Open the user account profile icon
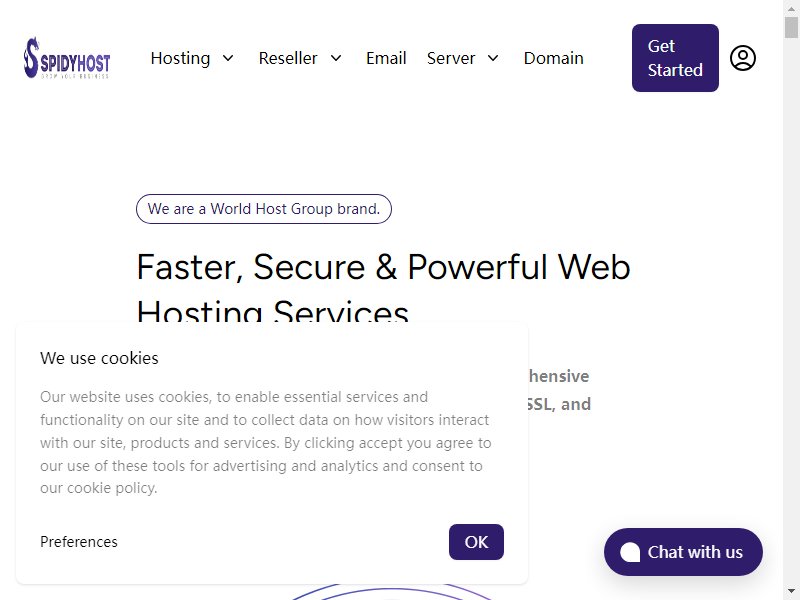 pos(742,58)
